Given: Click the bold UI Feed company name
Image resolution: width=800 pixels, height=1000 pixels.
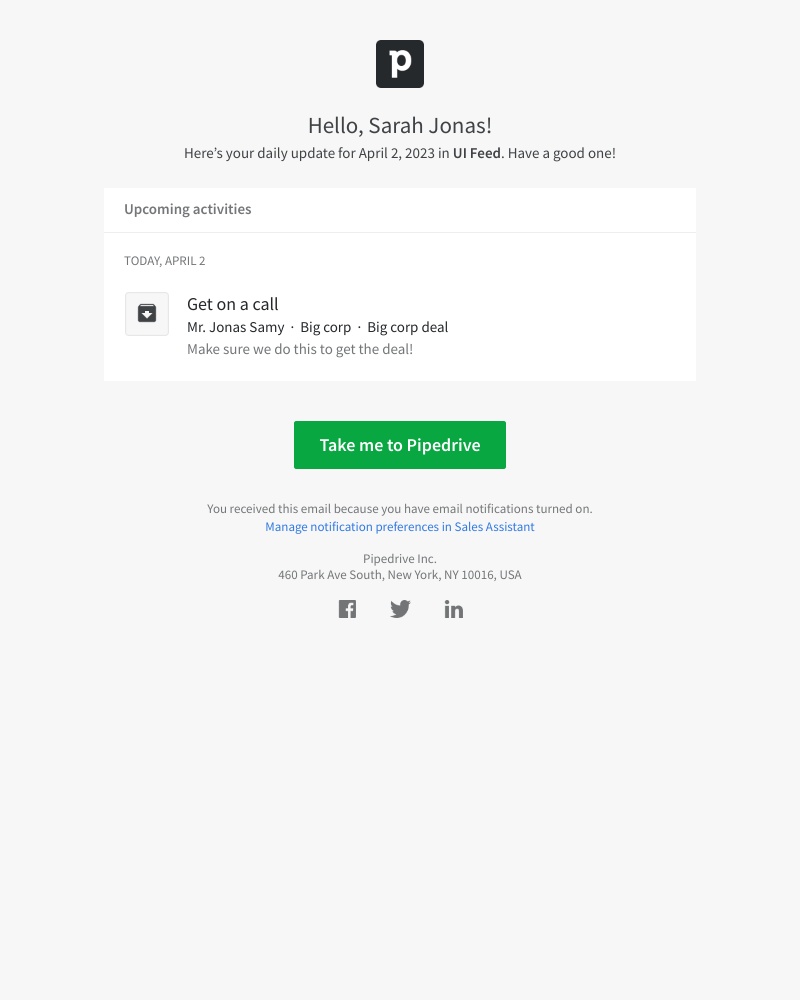Looking at the screenshot, I should 476,154.
